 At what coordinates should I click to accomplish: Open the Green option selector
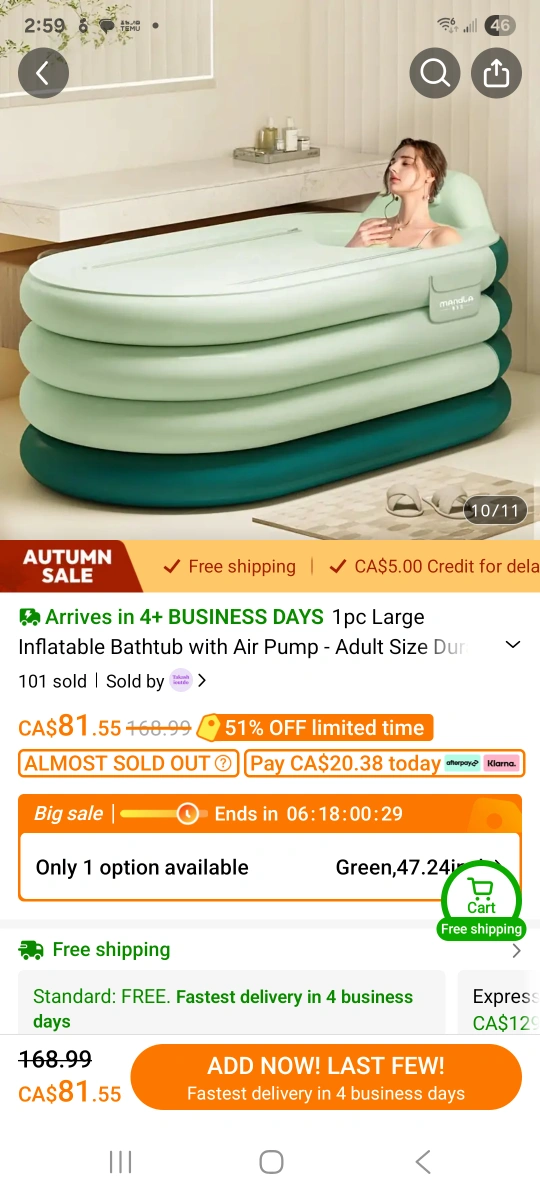[x=270, y=867]
